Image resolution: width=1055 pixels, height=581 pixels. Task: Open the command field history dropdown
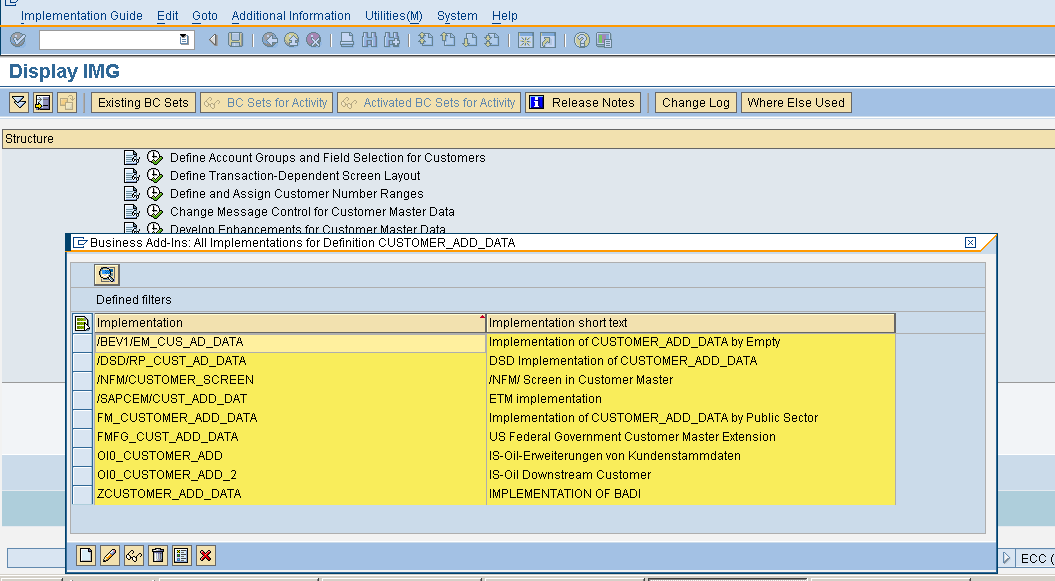coord(182,41)
